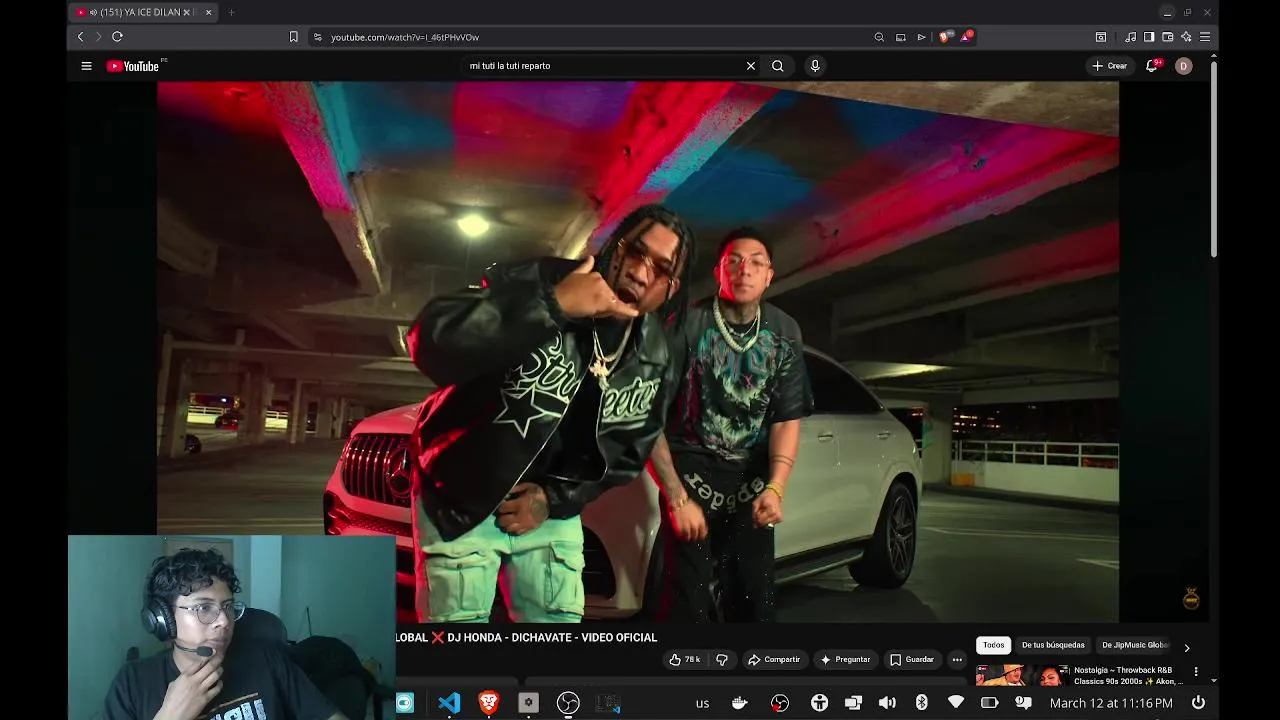Go to YouTube home via logo
Image resolution: width=1280 pixels, height=720 pixels.
tap(133, 66)
